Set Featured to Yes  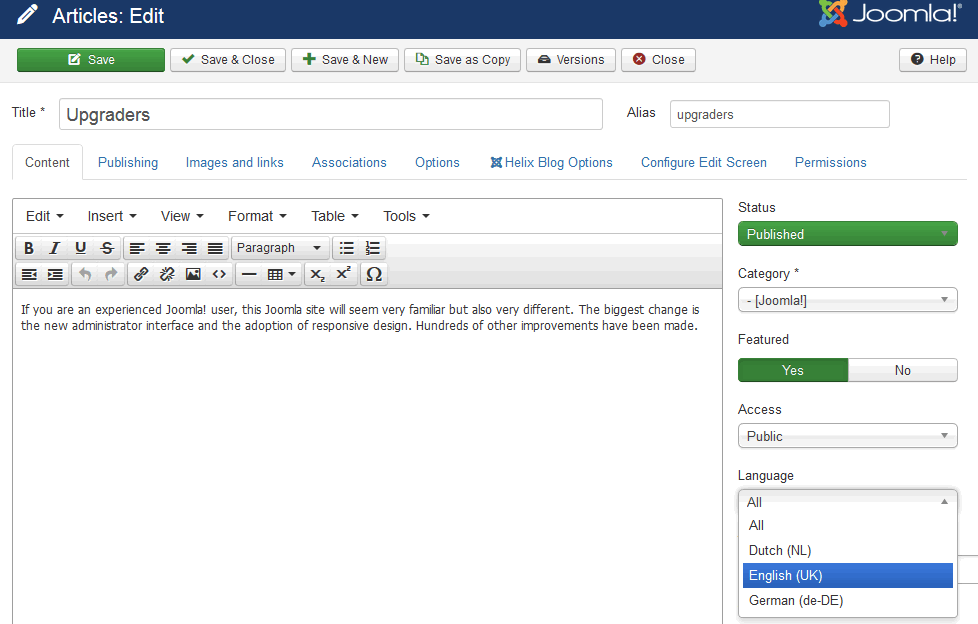point(793,370)
